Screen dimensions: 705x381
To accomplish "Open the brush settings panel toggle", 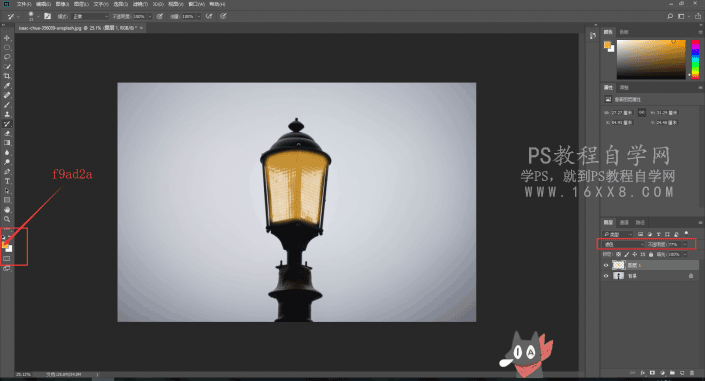I will tap(47, 16).
